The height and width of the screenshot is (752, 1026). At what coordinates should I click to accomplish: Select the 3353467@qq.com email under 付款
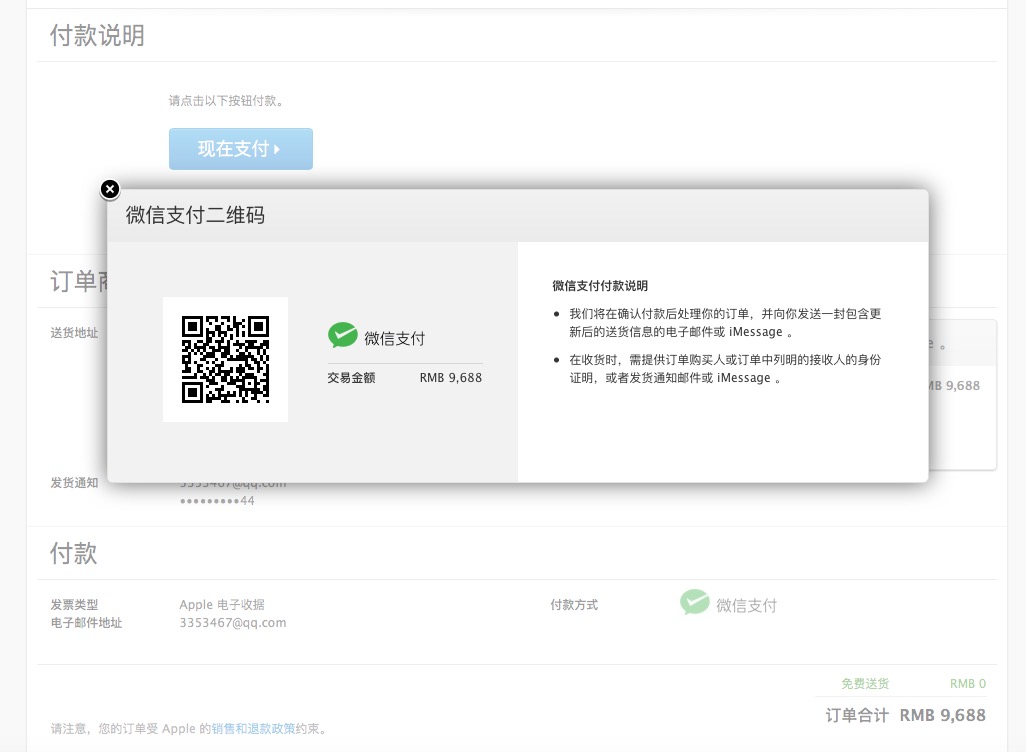[x=233, y=623]
